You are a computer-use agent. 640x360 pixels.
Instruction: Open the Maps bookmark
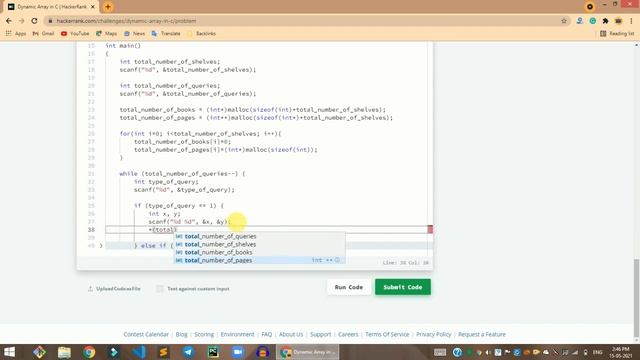click(107, 33)
